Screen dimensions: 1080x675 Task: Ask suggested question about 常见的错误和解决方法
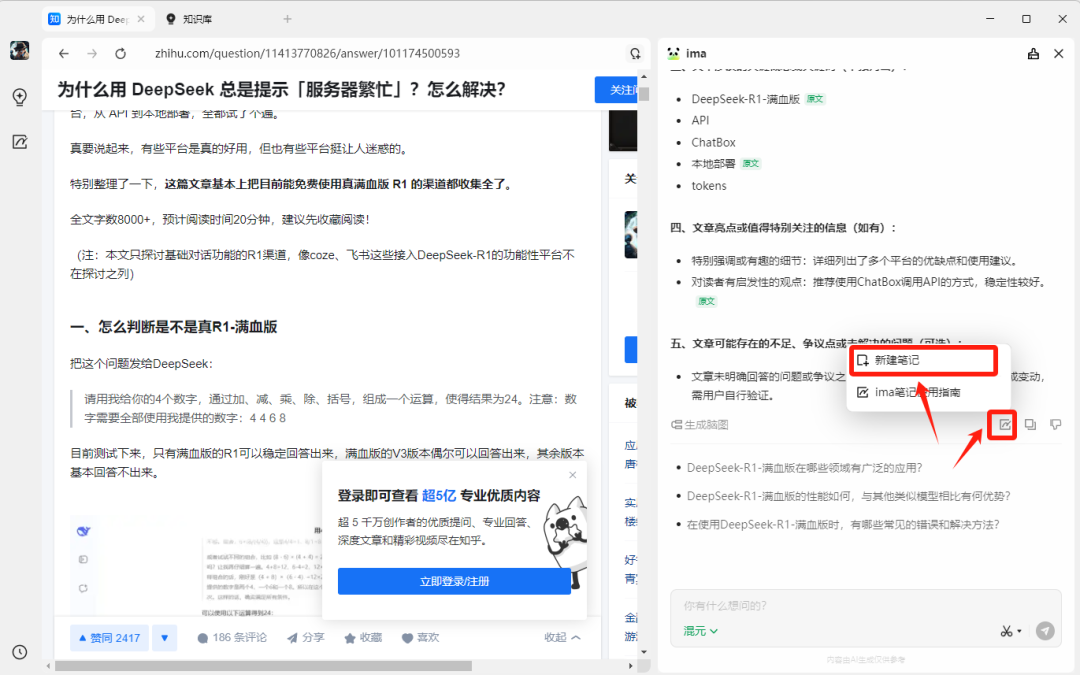coord(843,524)
